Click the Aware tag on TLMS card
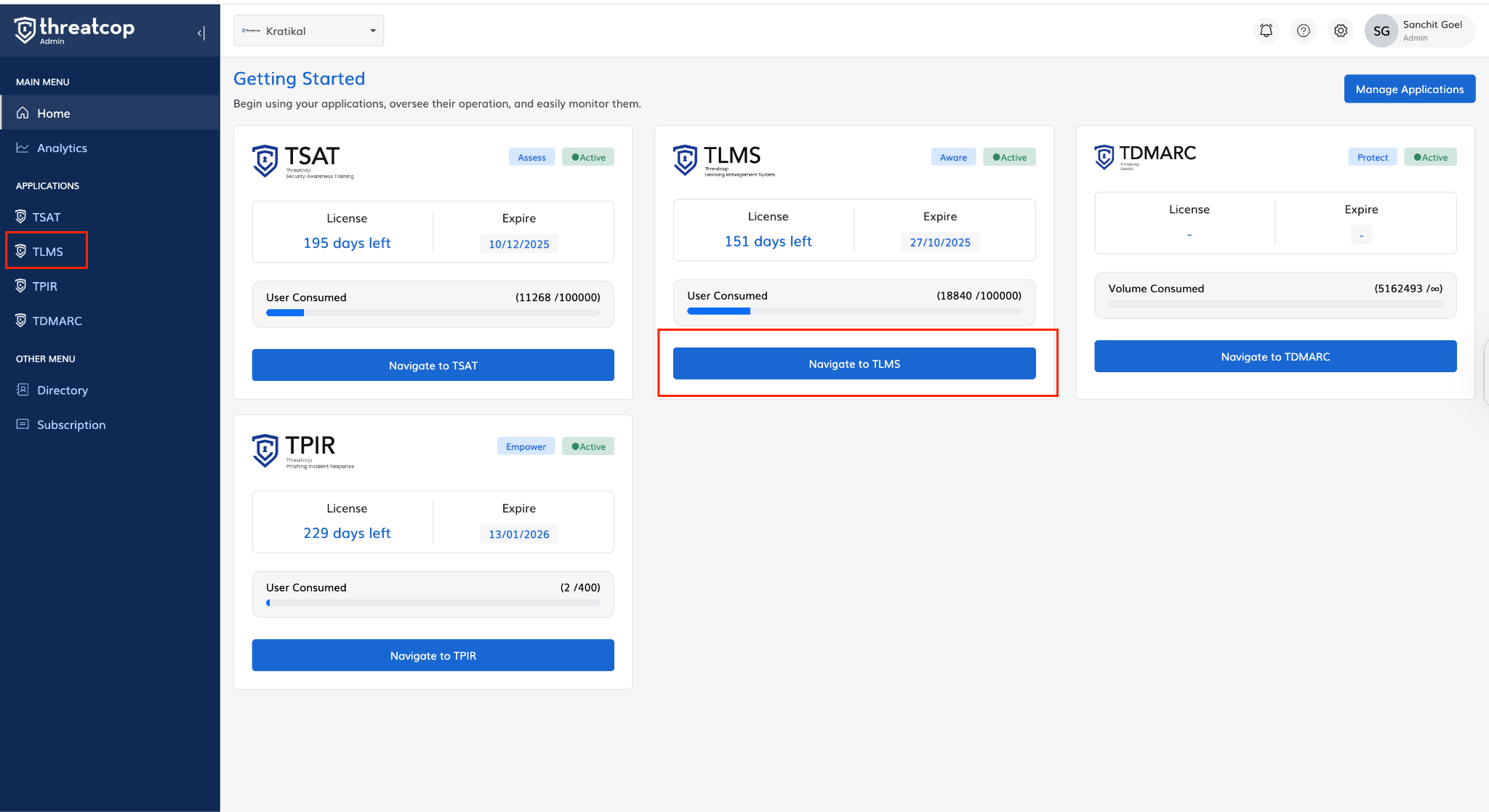Image resolution: width=1489 pixels, height=812 pixels. point(953,157)
